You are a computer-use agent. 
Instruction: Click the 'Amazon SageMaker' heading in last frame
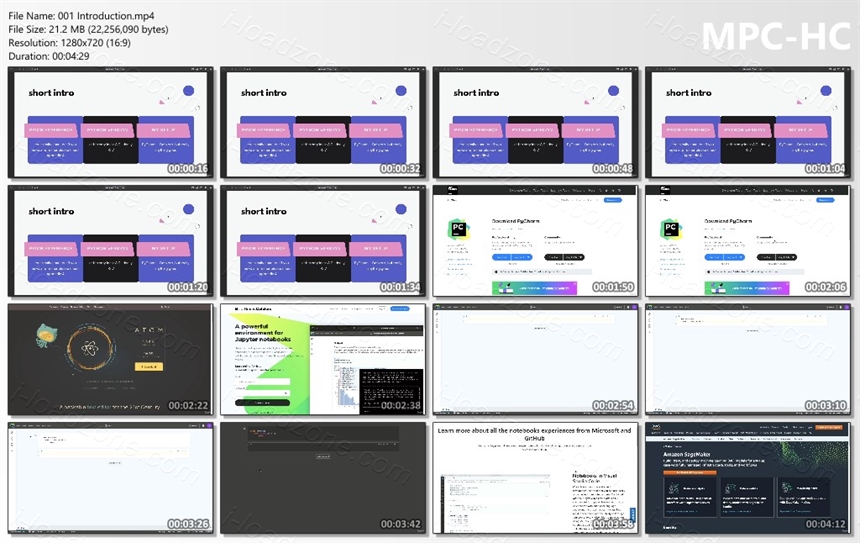(687, 454)
